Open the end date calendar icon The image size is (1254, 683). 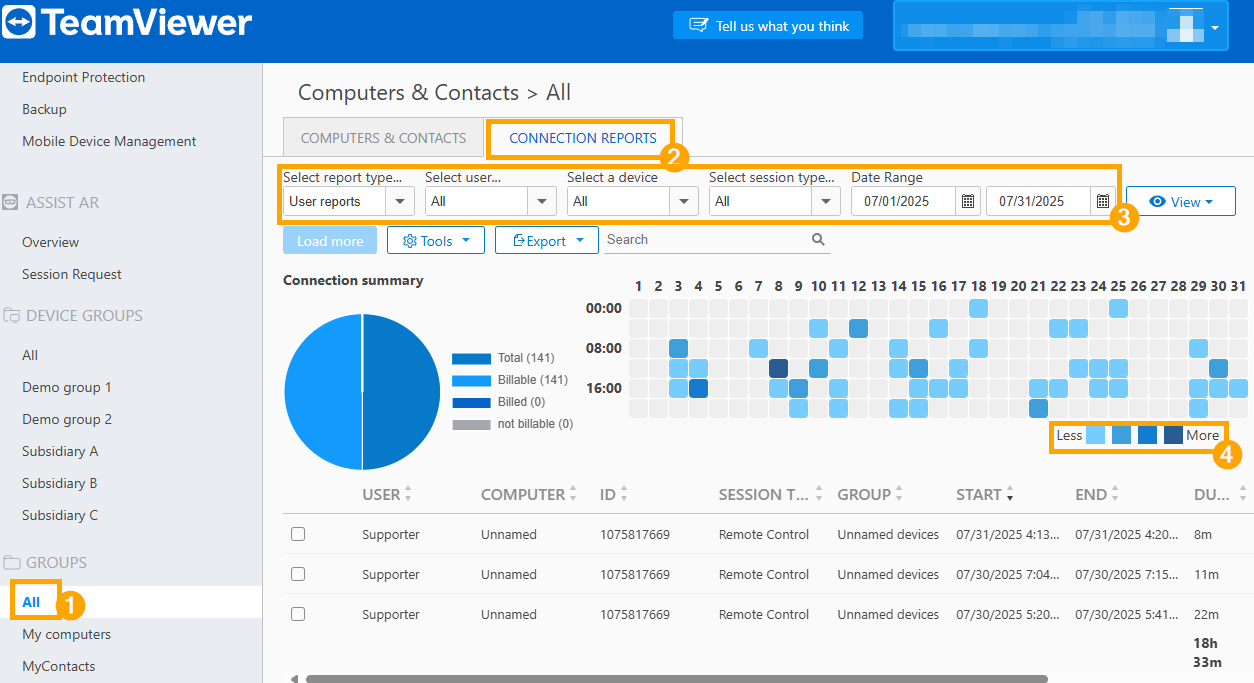[x=1102, y=201]
